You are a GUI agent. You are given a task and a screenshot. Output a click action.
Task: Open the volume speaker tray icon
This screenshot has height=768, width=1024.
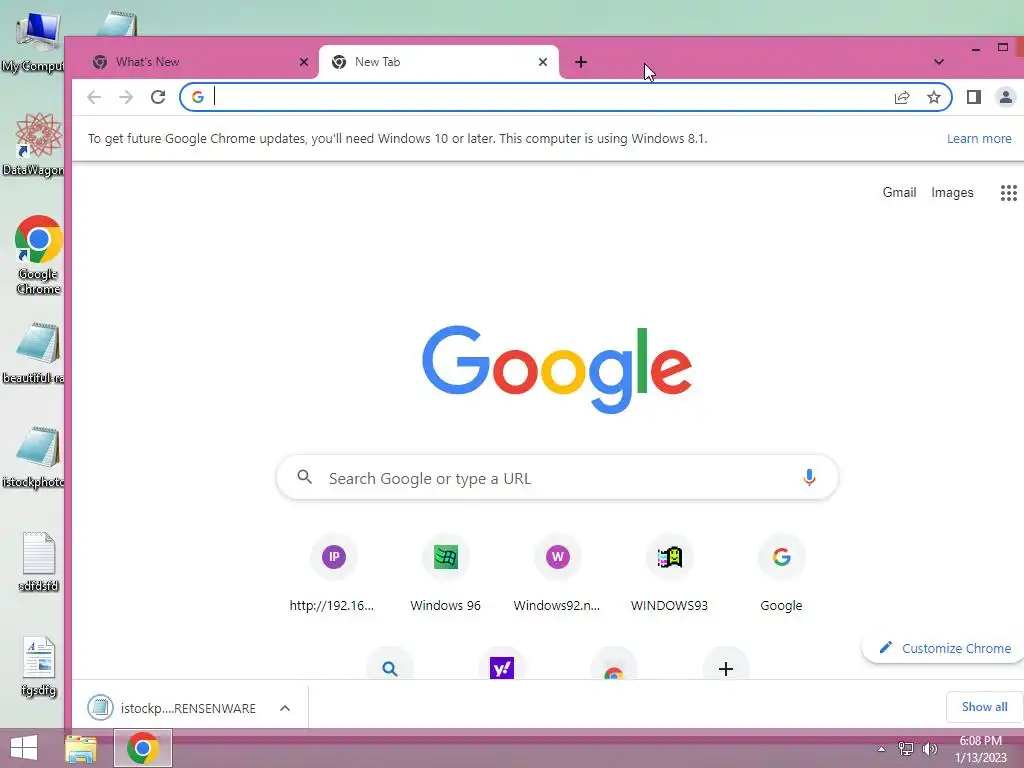pos(930,749)
